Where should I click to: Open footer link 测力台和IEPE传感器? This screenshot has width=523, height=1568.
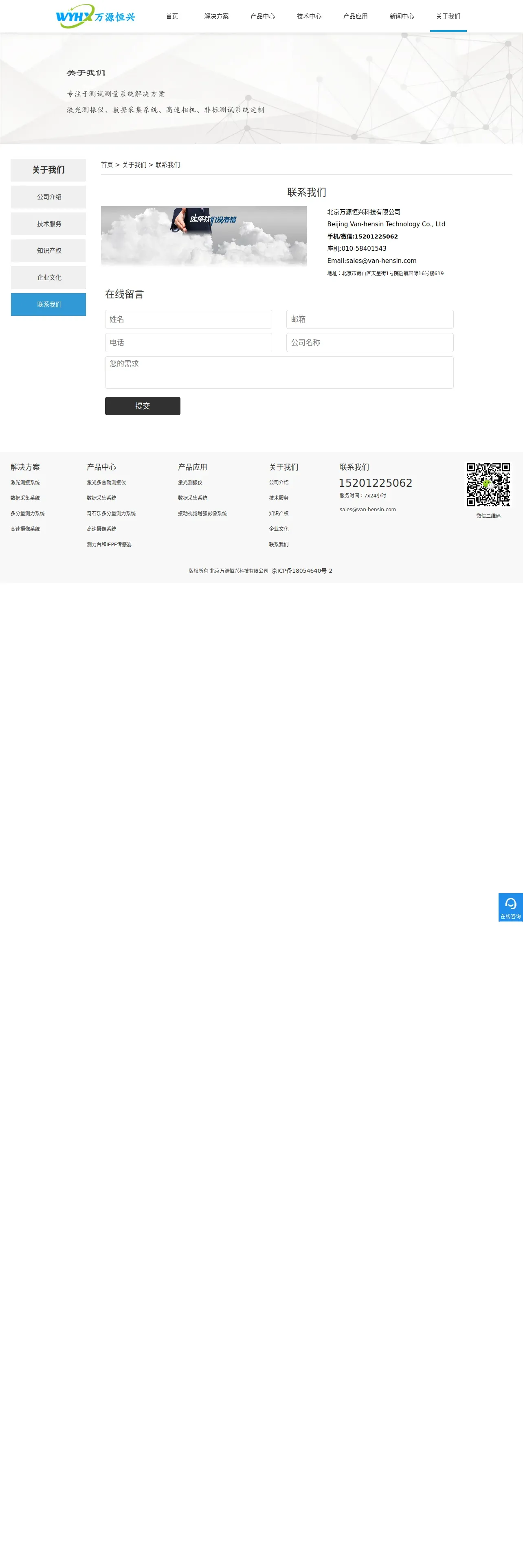[x=110, y=545]
